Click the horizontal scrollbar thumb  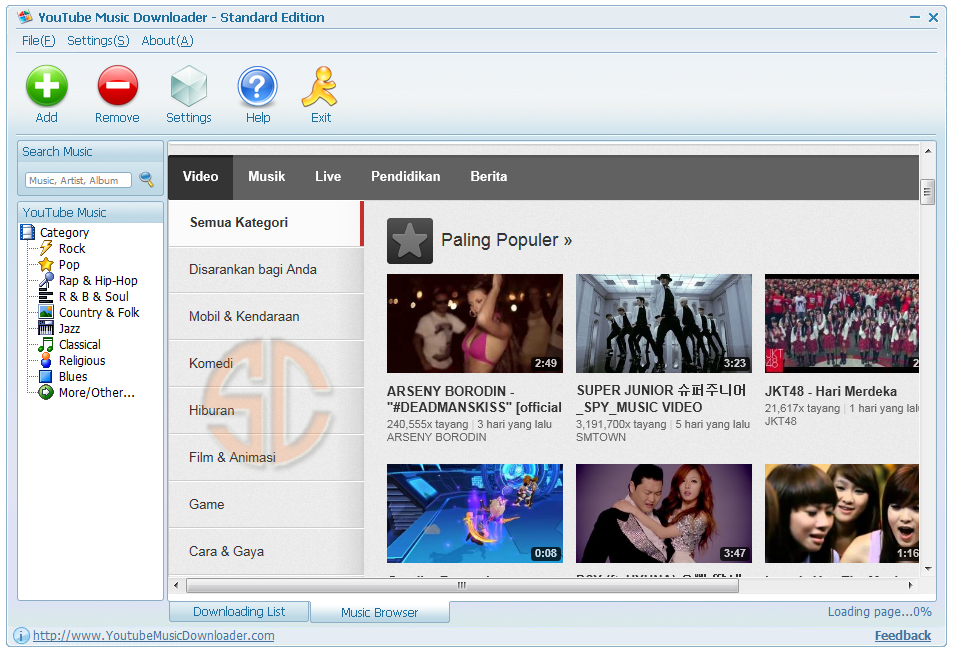(x=462, y=585)
